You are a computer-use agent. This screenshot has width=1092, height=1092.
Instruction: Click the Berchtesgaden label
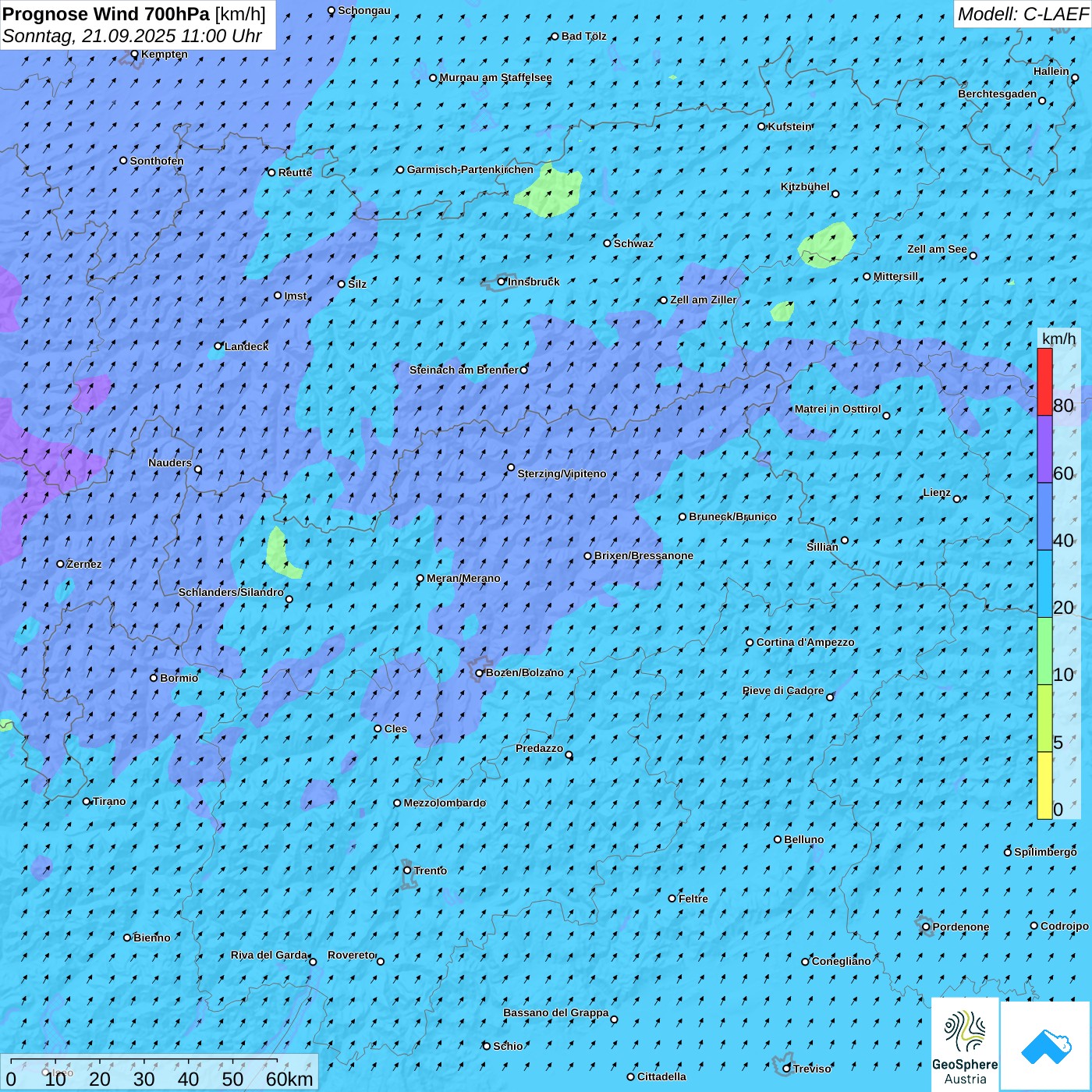[998, 94]
